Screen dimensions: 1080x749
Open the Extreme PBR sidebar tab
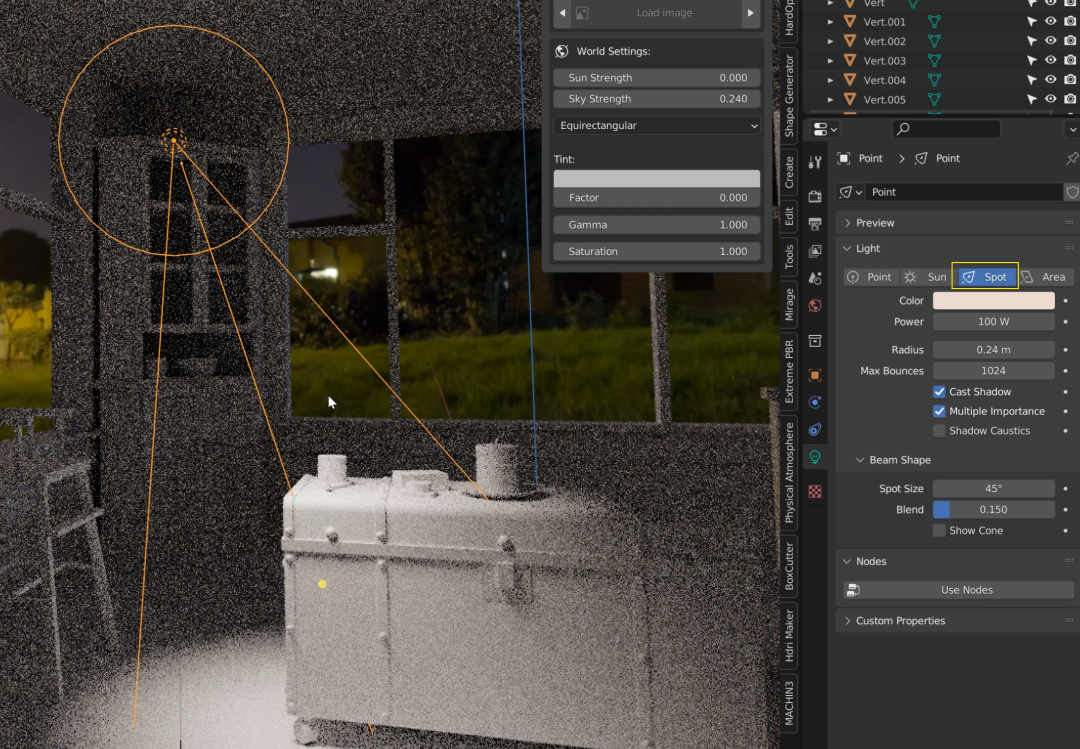pyautogui.click(x=789, y=371)
